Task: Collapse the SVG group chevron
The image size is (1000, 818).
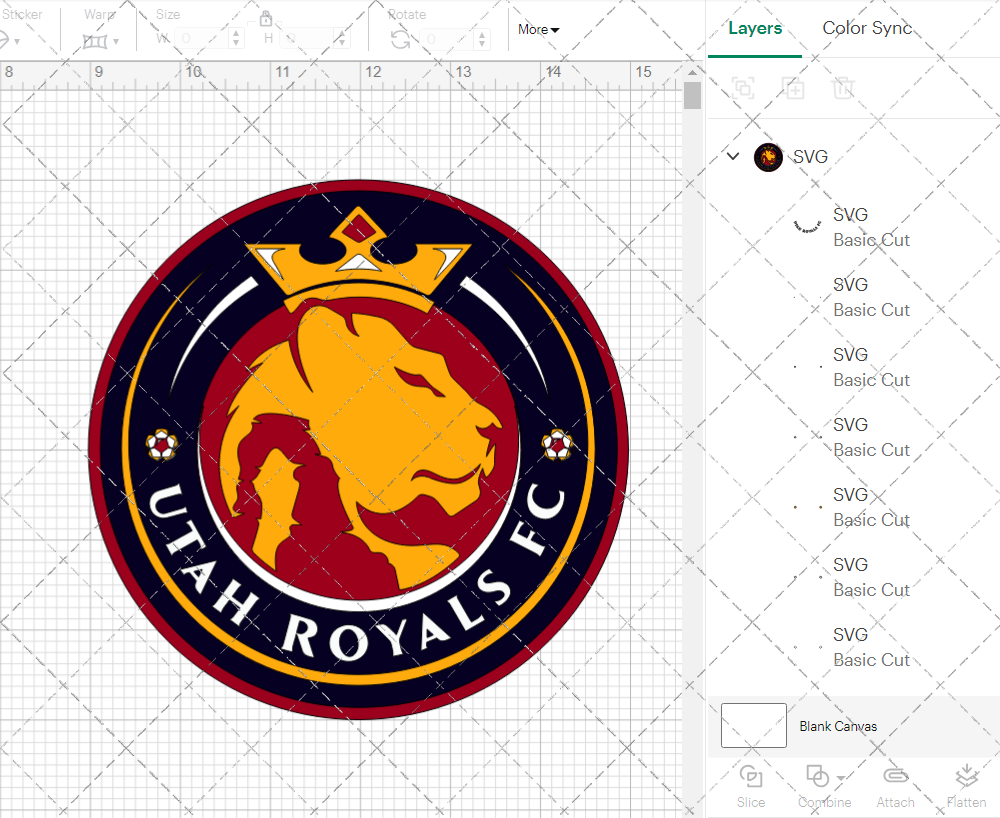Action: tap(733, 156)
